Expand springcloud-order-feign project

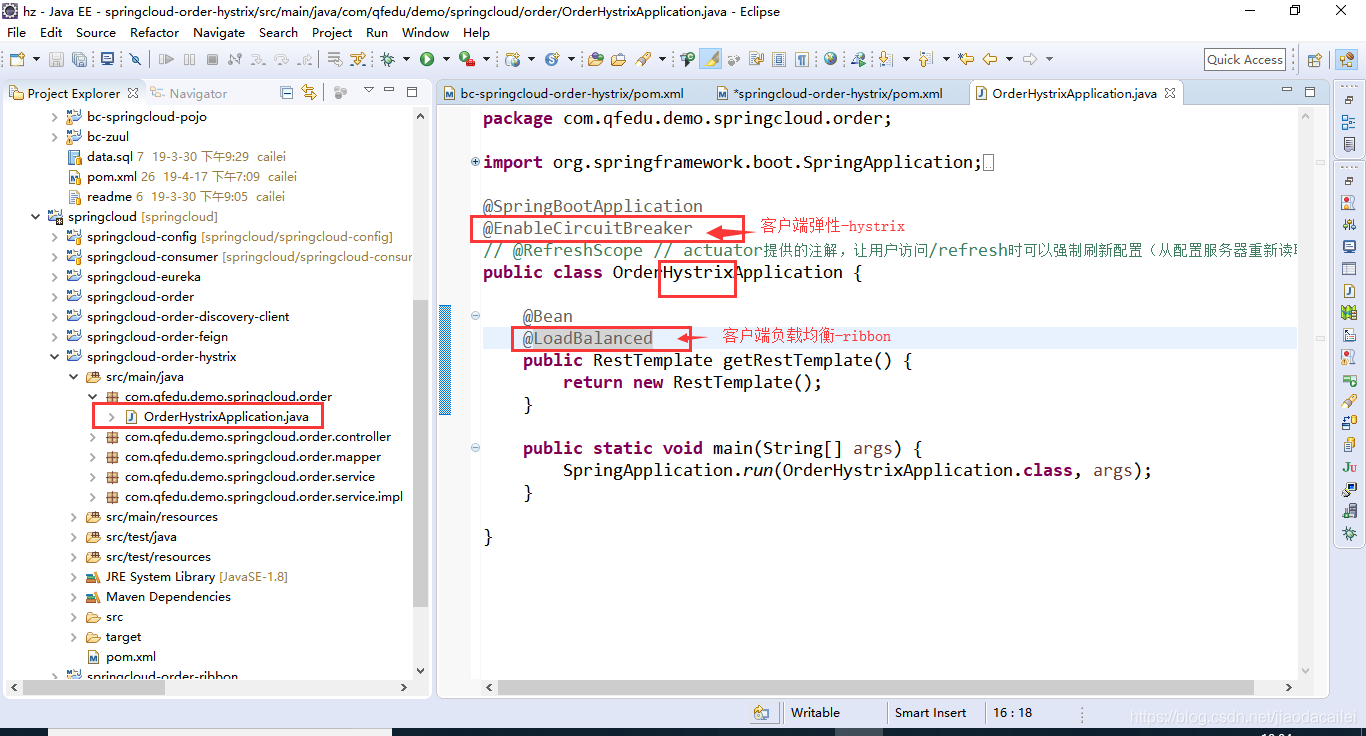tap(55, 337)
